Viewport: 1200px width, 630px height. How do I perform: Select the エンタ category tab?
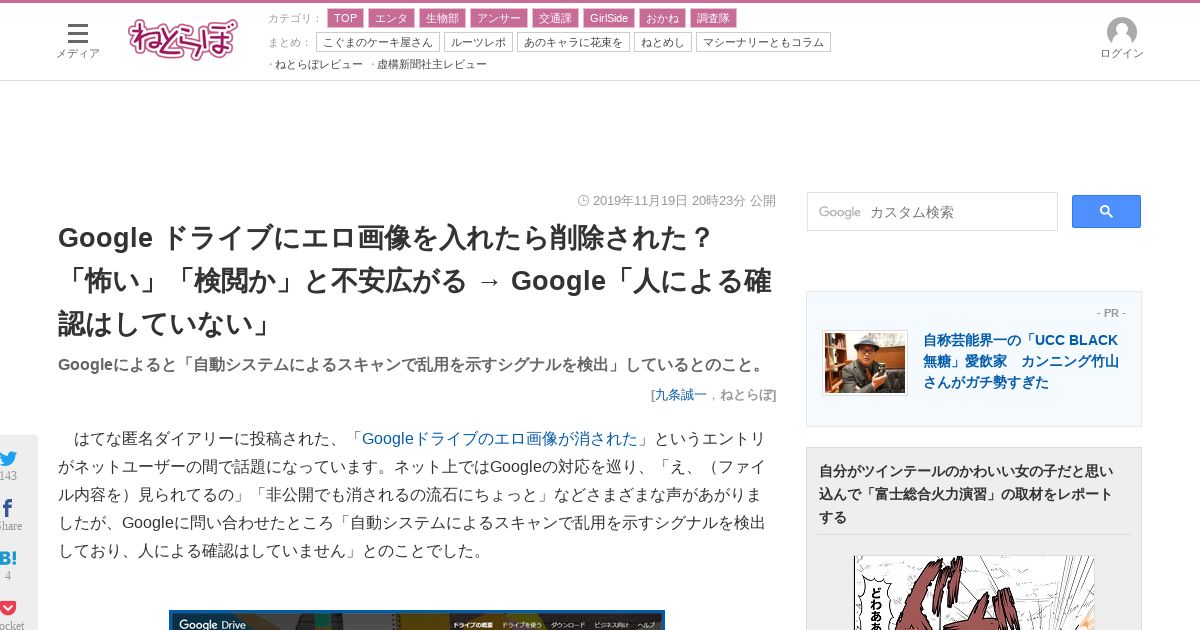(x=391, y=18)
